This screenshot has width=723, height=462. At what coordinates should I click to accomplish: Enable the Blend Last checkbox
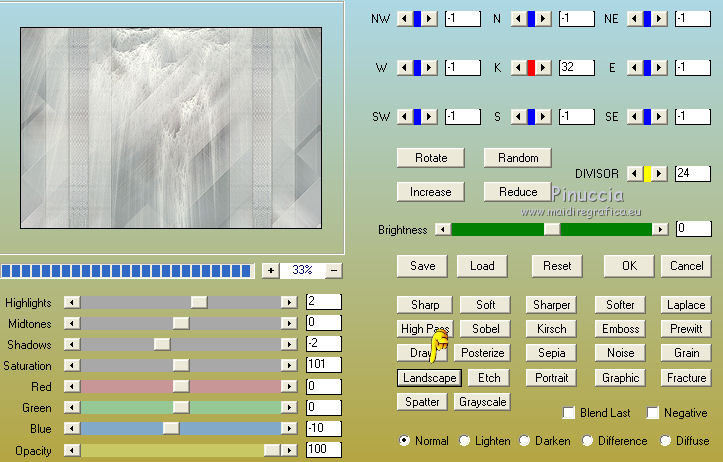569,413
